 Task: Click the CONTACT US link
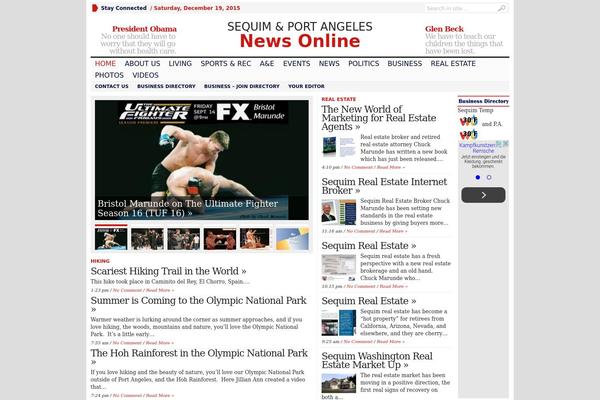(112, 86)
